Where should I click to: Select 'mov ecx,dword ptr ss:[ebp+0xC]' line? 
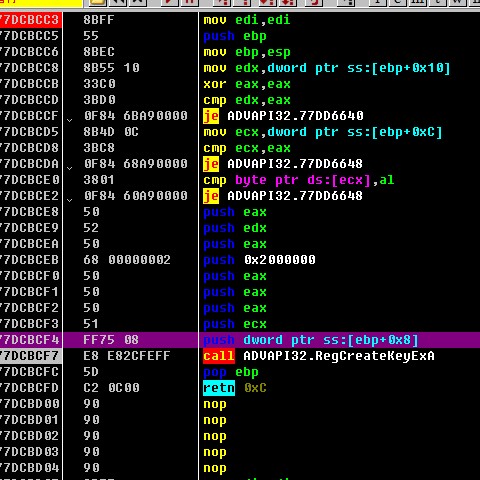(x=323, y=132)
